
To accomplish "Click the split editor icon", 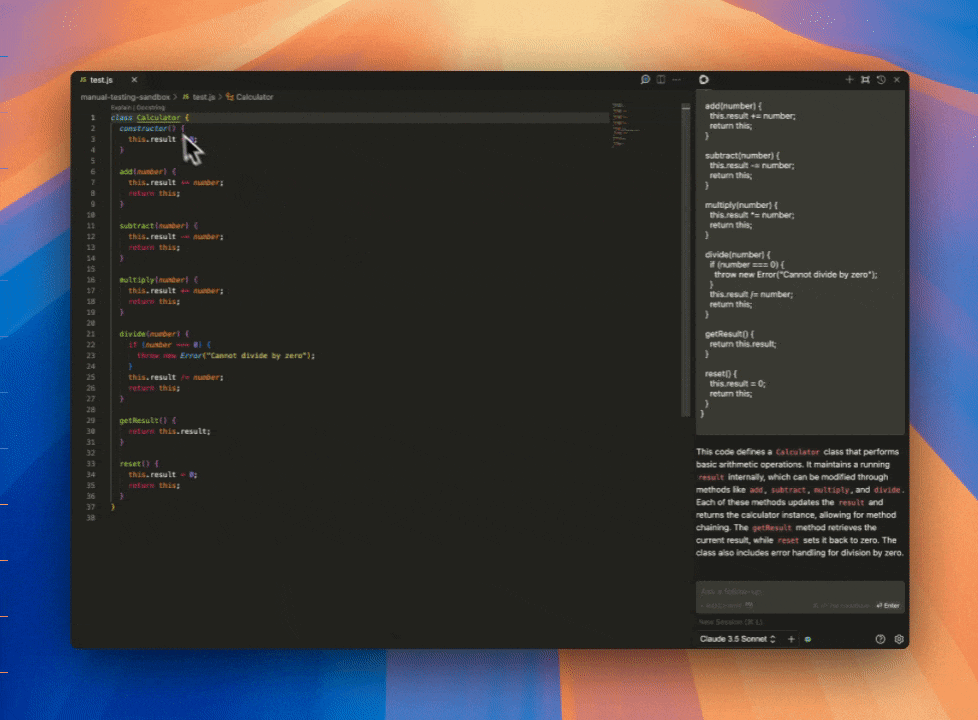I will (661, 80).
